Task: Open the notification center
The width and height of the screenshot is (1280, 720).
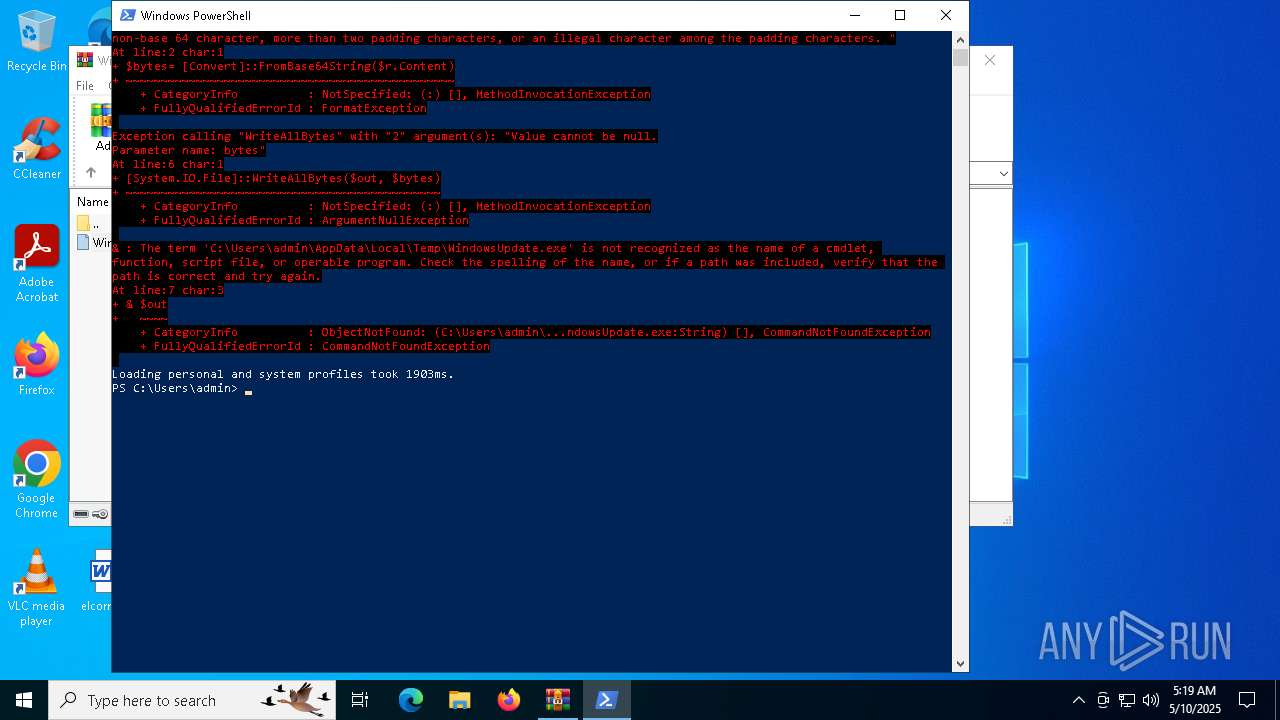Action: pos(1247,700)
